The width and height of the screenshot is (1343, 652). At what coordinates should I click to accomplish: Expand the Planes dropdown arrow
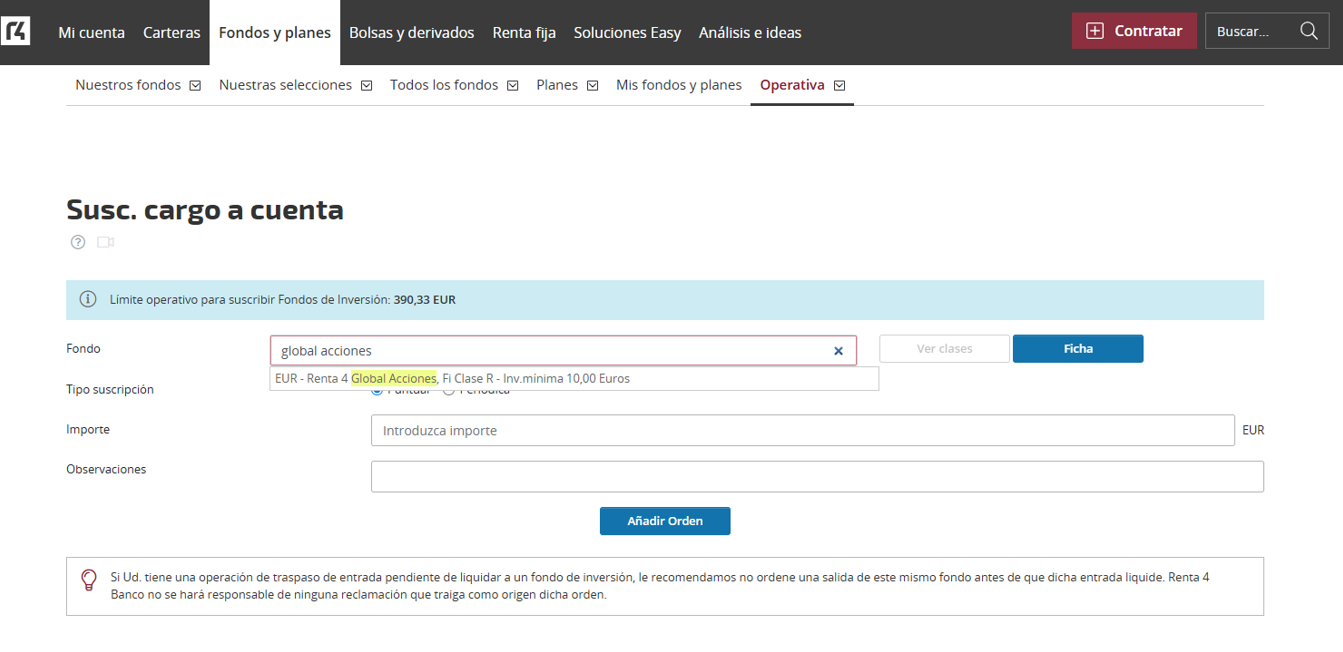(x=592, y=86)
